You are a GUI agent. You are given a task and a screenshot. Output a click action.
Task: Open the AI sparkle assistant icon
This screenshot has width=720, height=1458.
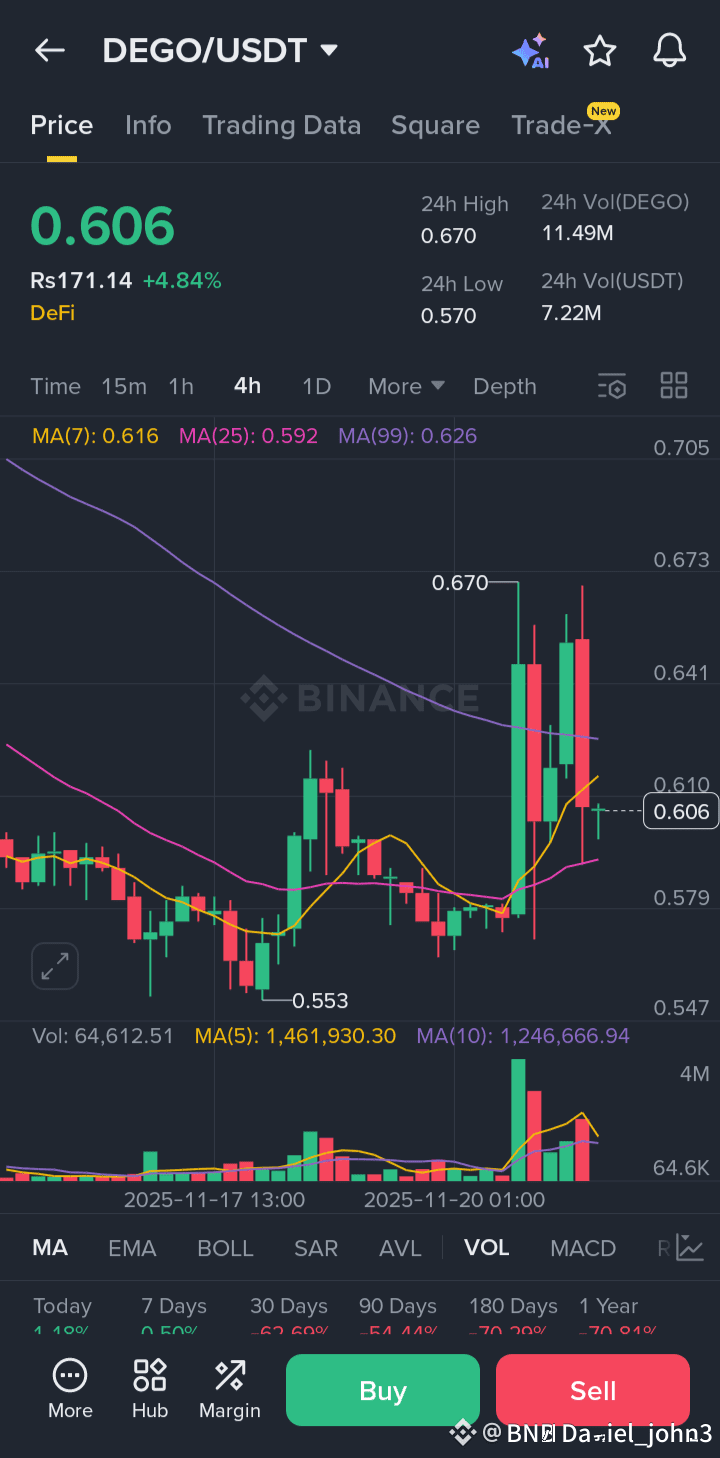coord(530,51)
